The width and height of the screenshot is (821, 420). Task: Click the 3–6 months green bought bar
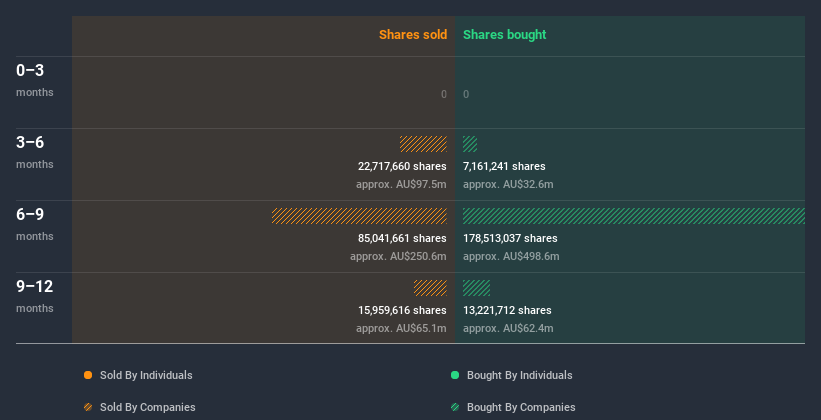470,144
